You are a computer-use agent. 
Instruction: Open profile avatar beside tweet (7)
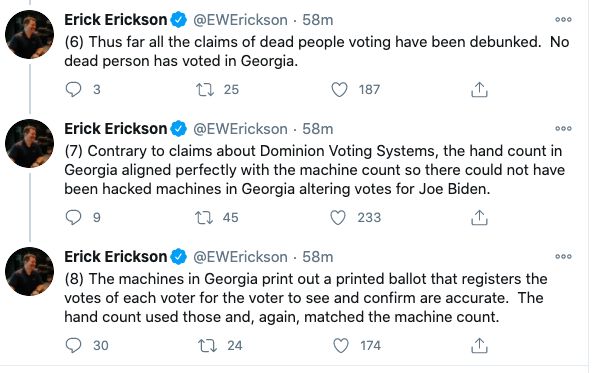(x=29, y=144)
